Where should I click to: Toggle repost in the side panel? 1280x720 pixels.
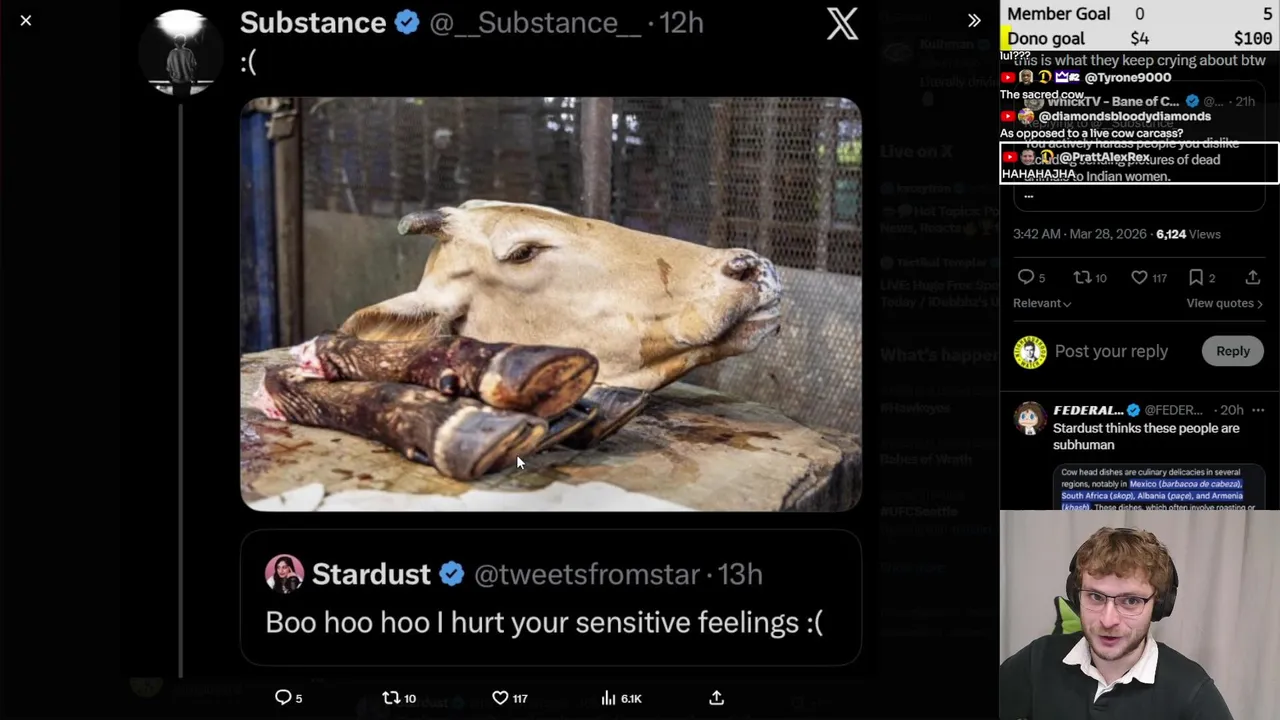(x=1082, y=277)
